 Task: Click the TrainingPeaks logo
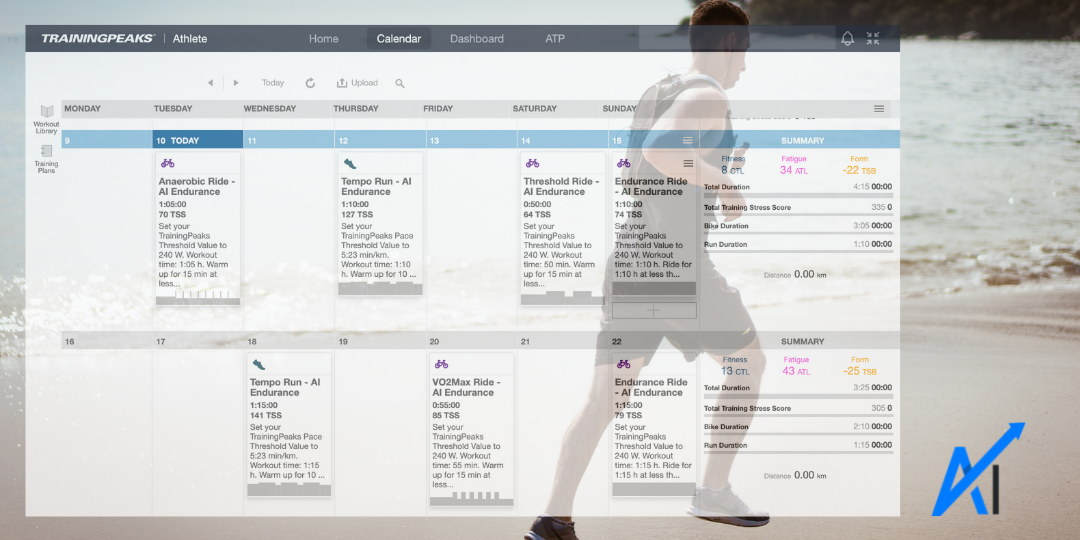[98, 39]
